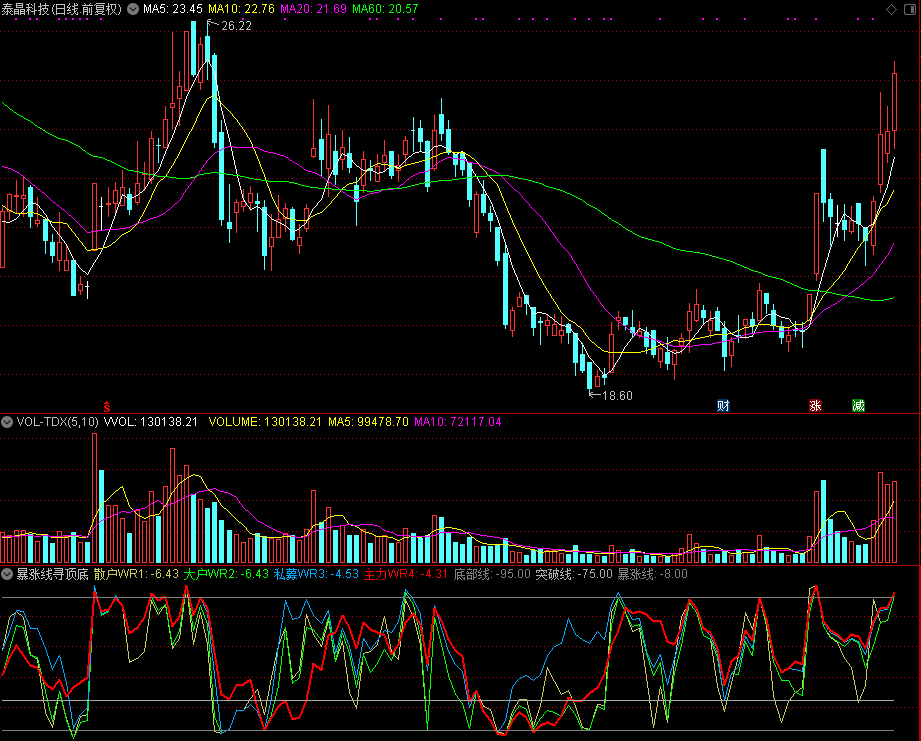Click the green 大户WR2: -6.43 label
The width and height of the screenshot is (921, 741).
pos(226,574)
